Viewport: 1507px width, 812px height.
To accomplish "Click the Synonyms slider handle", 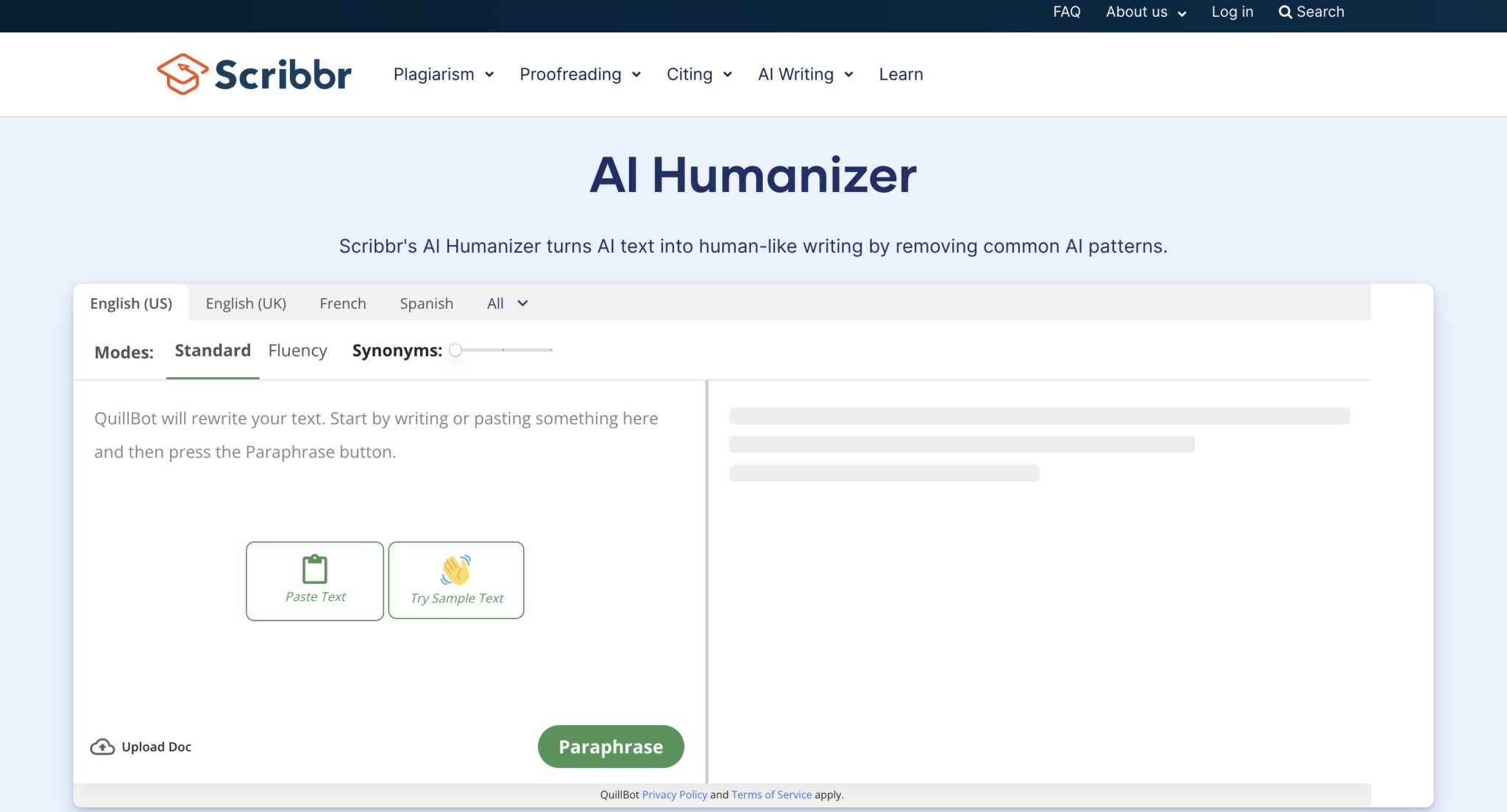I will [x=455, y=350].
